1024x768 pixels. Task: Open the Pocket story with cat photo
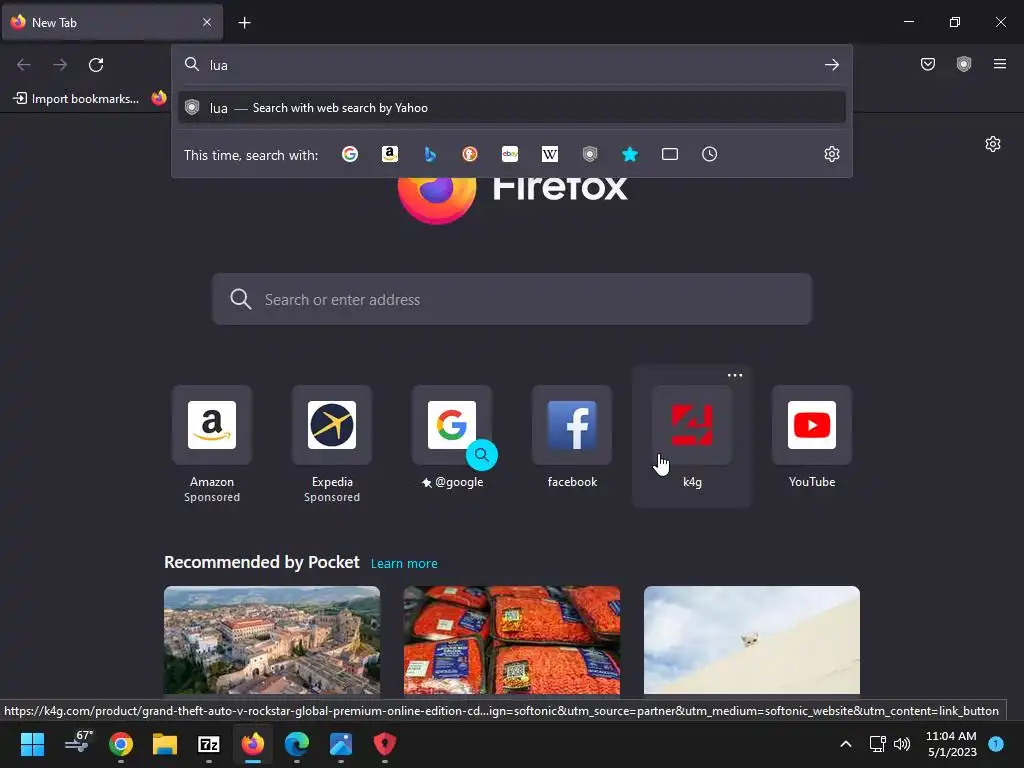click(x=752, y=640)
